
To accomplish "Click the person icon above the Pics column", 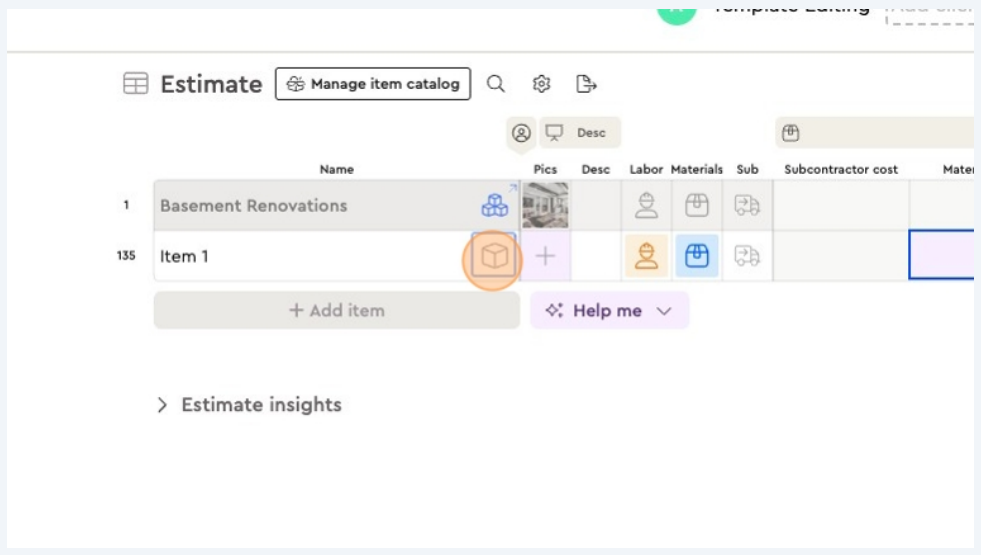I will (520, 133).
